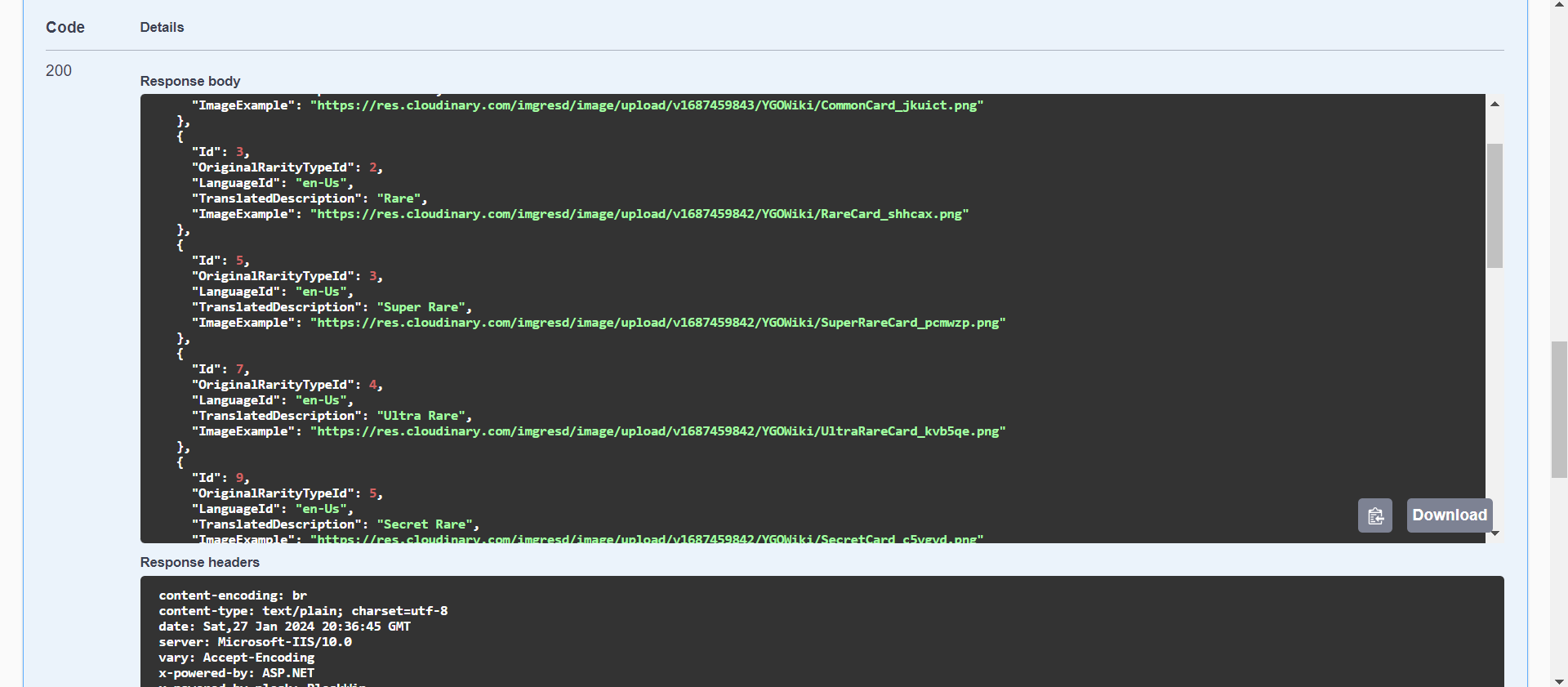Click the 200 status code
1568x687 pixels.
(59, 71)
